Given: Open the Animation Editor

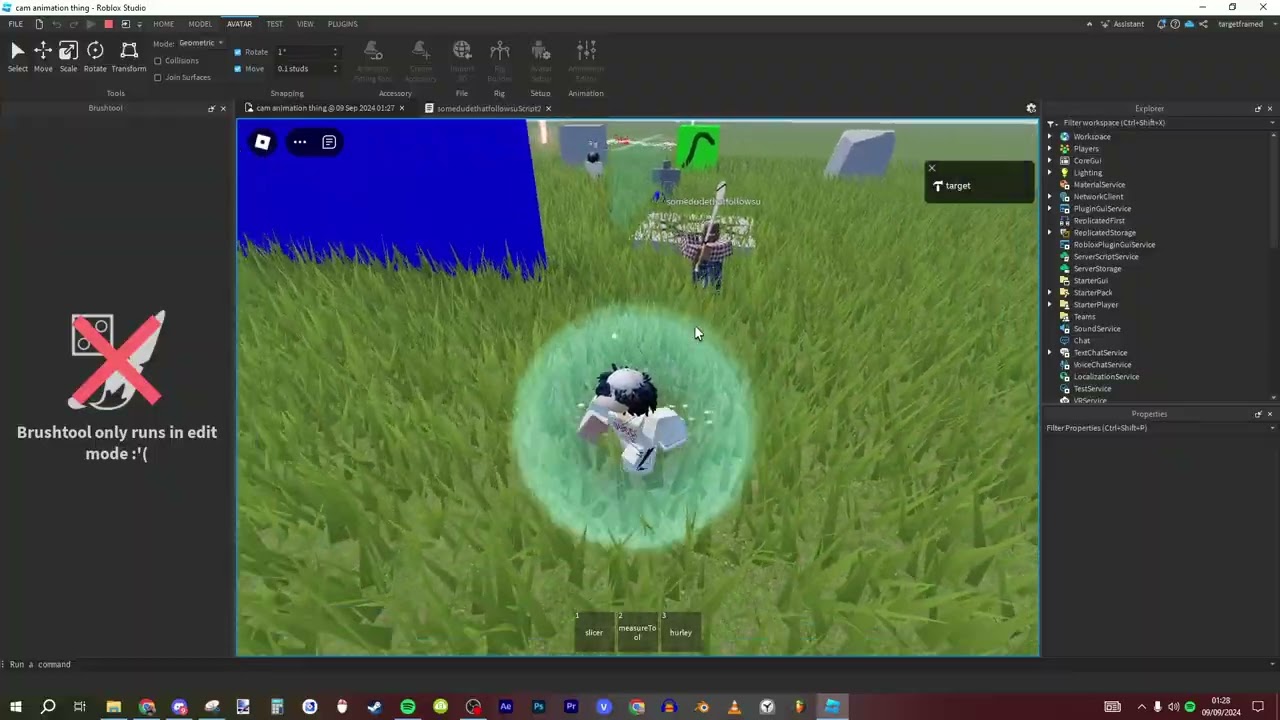Looking at the screenshot, I should [x=586, y=55].
